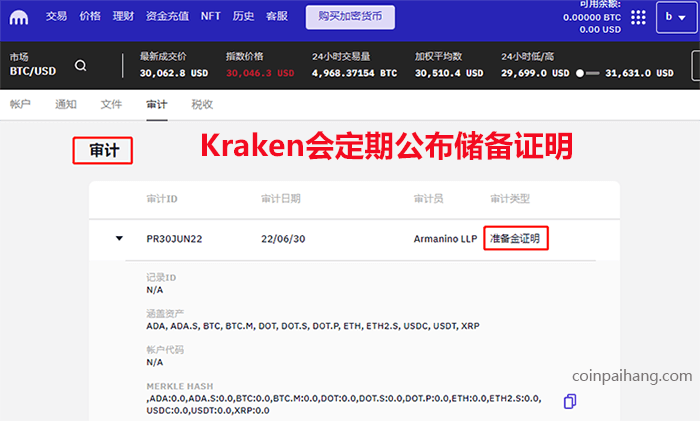Click the Merkle hash value text
This screenshot has width=700, height=421.
click(344, 404)
